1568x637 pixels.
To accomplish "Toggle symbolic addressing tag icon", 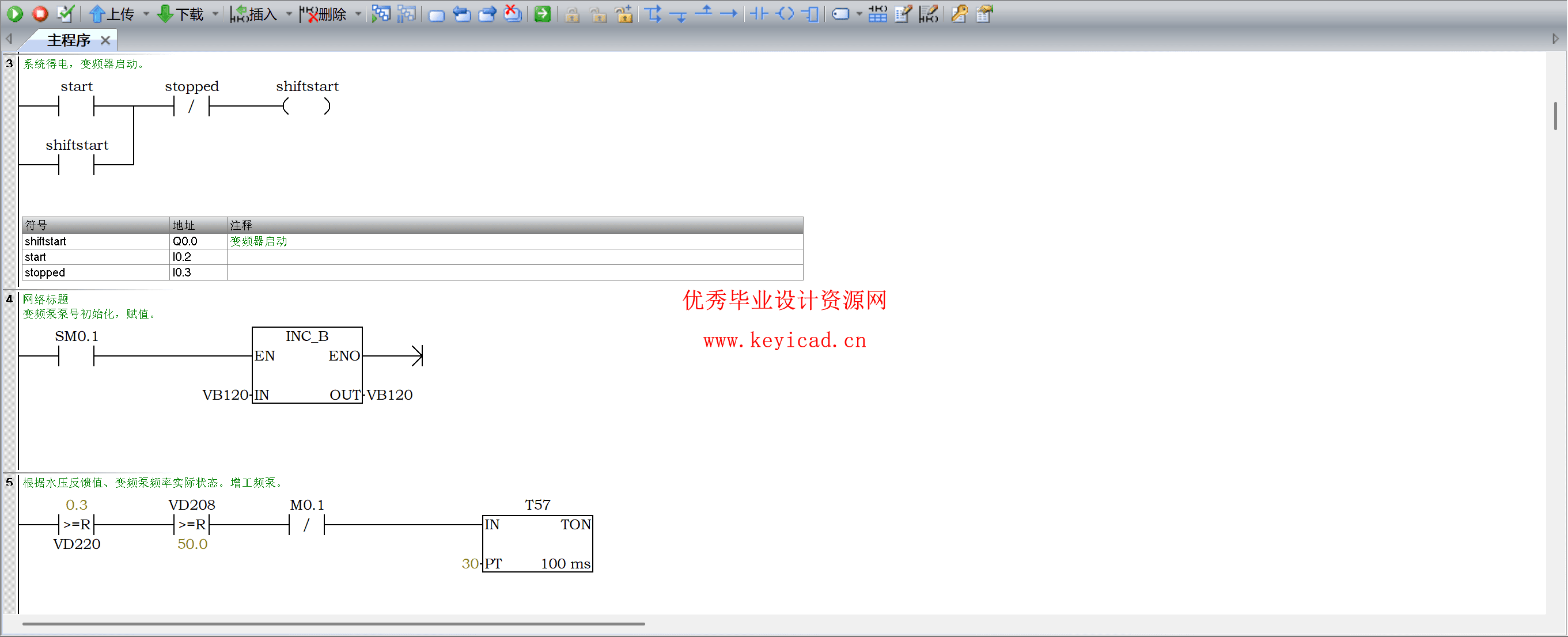I will coord(840,13).
